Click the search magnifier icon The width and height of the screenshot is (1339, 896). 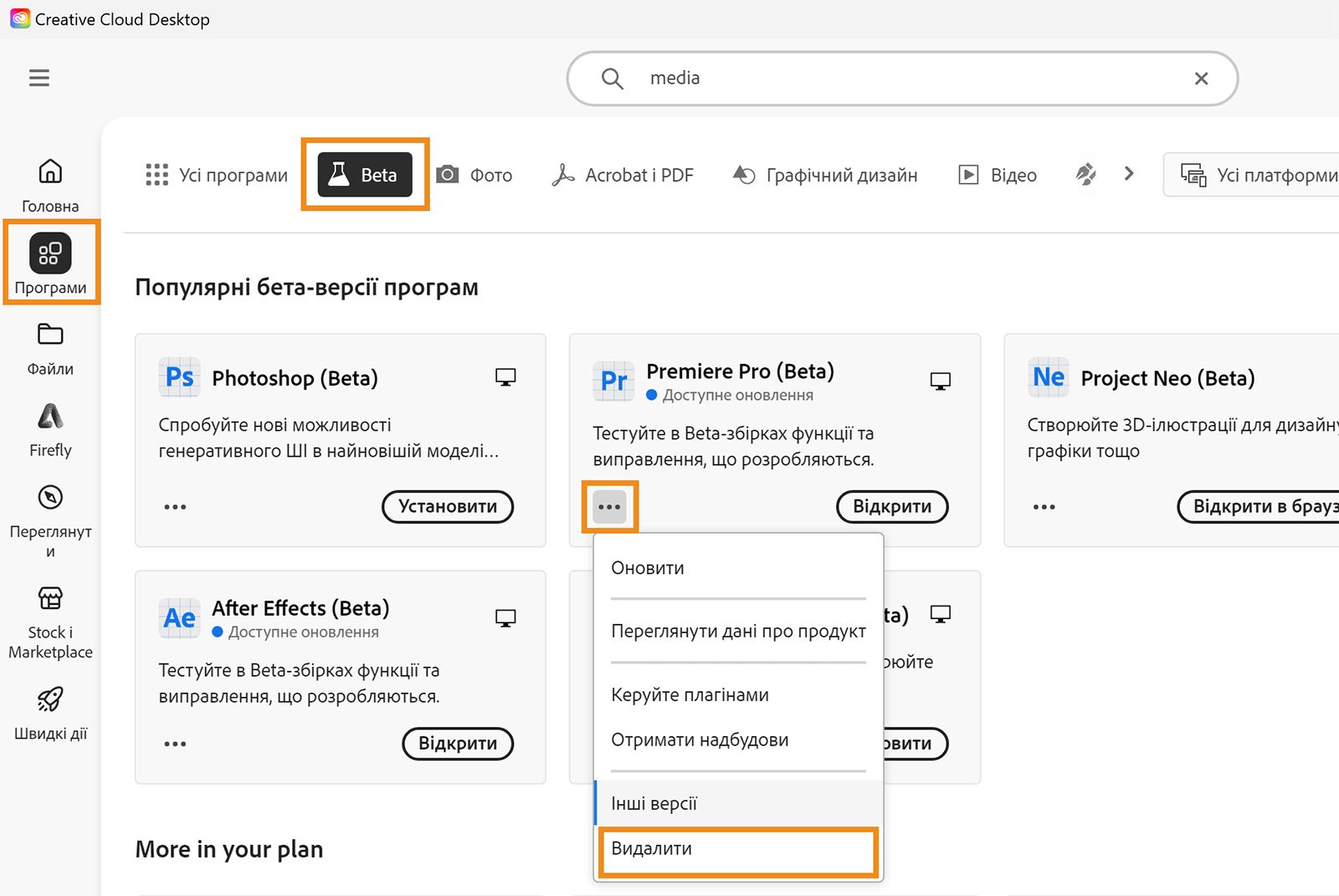(x=613, y=79)
